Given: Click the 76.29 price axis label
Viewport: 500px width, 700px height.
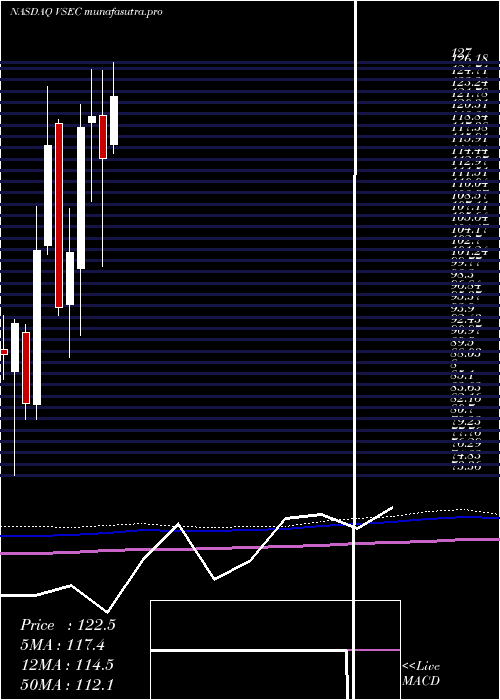Looking at the screenshot, I should click(466, 444).
